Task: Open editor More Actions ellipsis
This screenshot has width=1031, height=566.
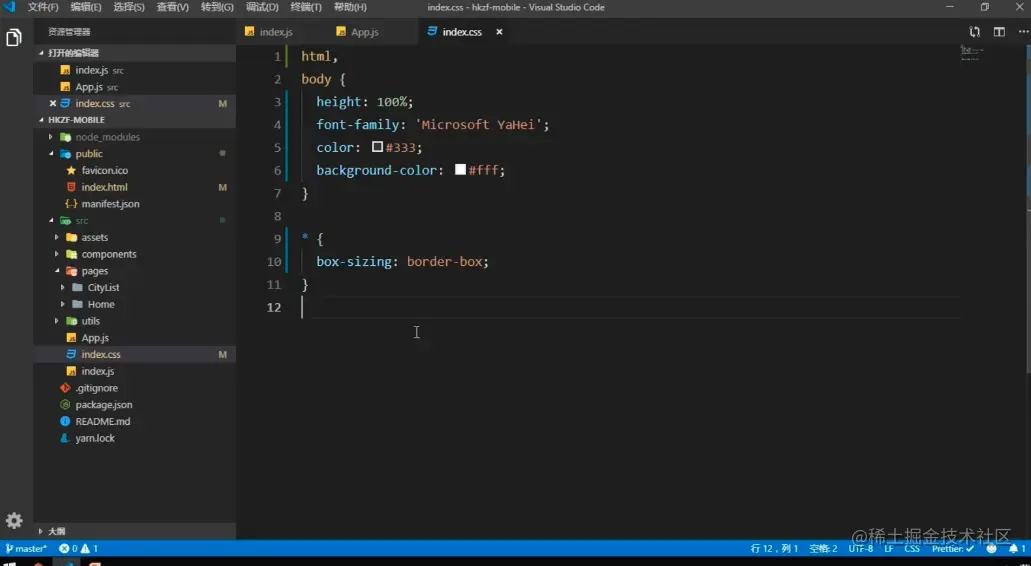Action: 1022,32
